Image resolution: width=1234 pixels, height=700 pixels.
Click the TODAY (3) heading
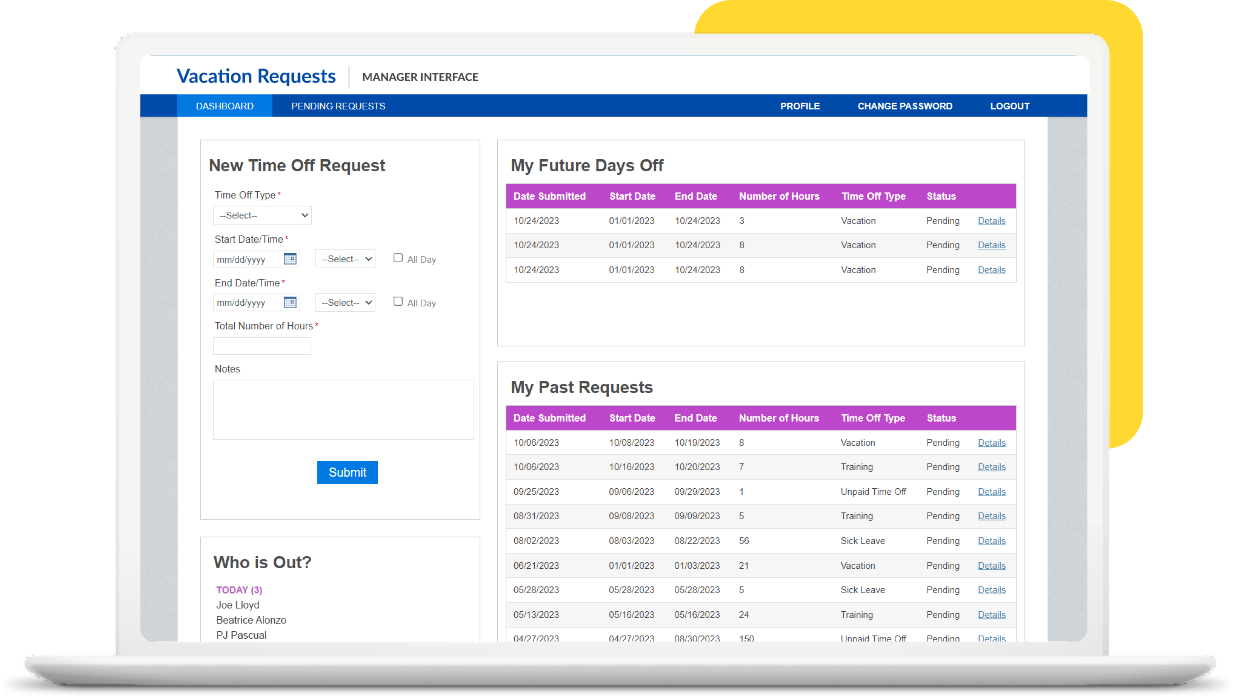(239, 590)
